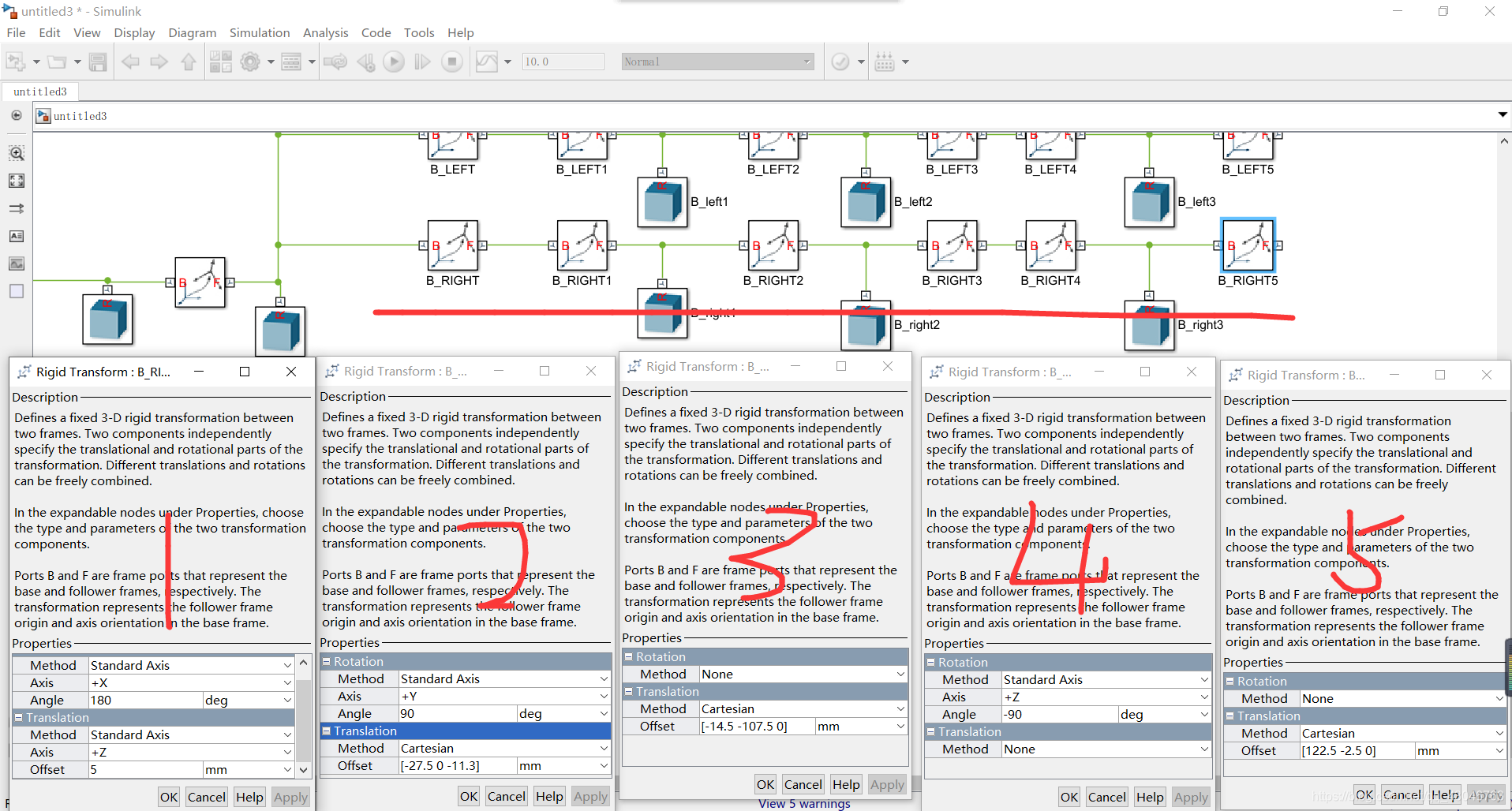Collapse the highlighted Translation section in second dialog
This screenshot has height=811, width=1512.
pos(326,731)
